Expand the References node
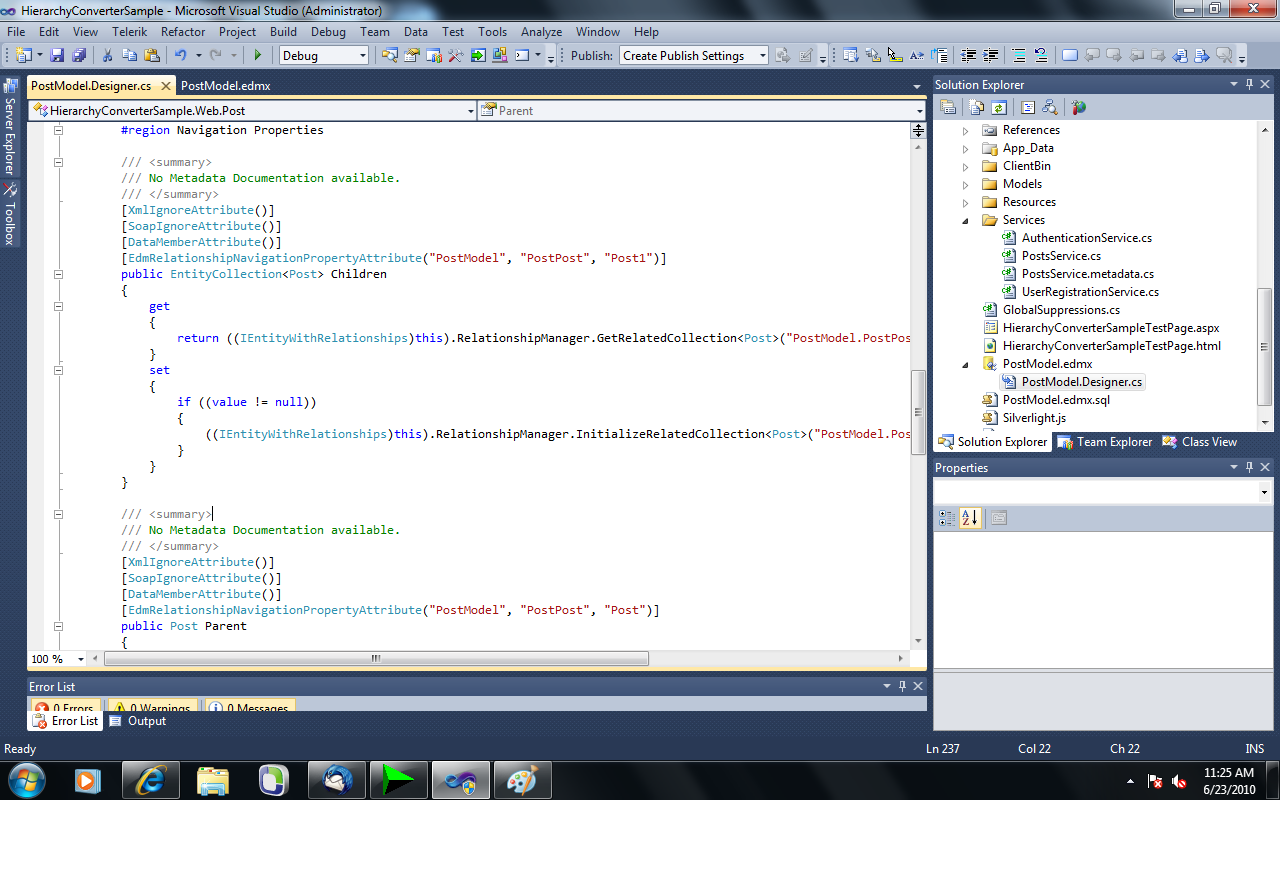 click(966, 130)
